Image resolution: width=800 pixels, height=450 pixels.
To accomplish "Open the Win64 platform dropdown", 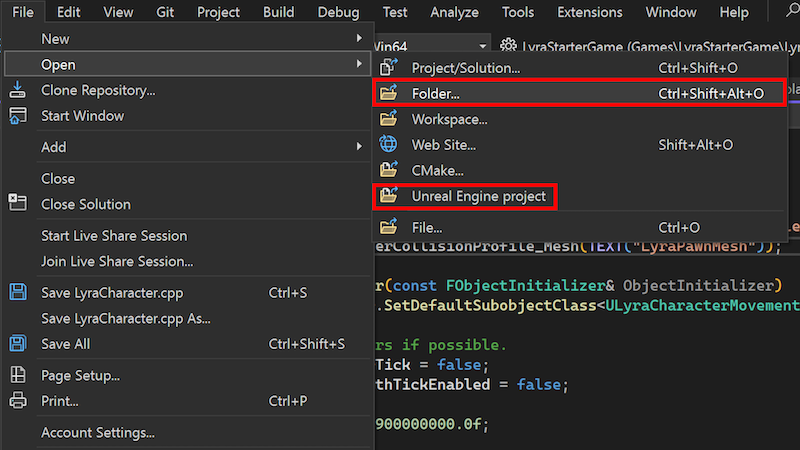I will click(482, 46).
